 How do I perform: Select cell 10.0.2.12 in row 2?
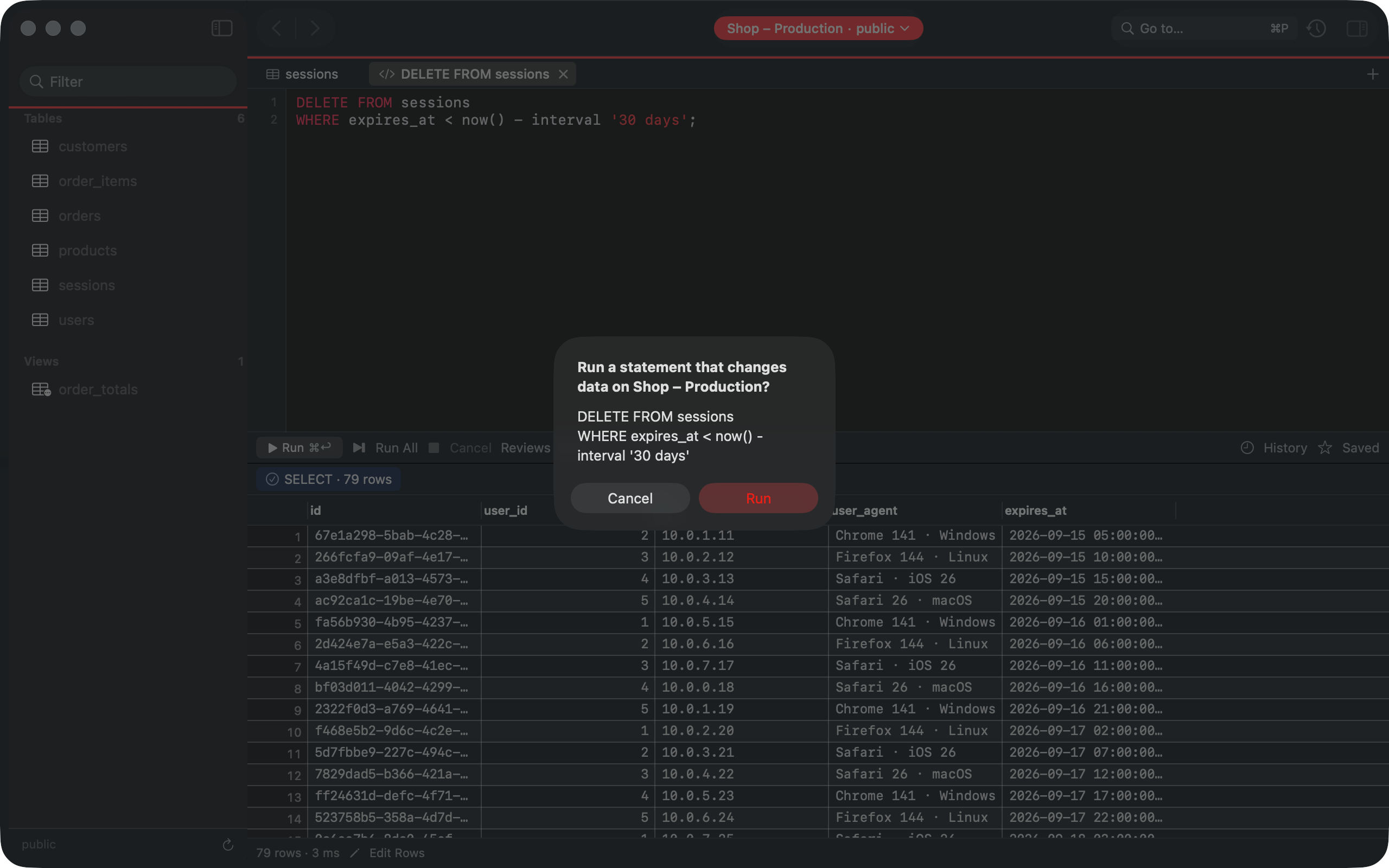742,557
